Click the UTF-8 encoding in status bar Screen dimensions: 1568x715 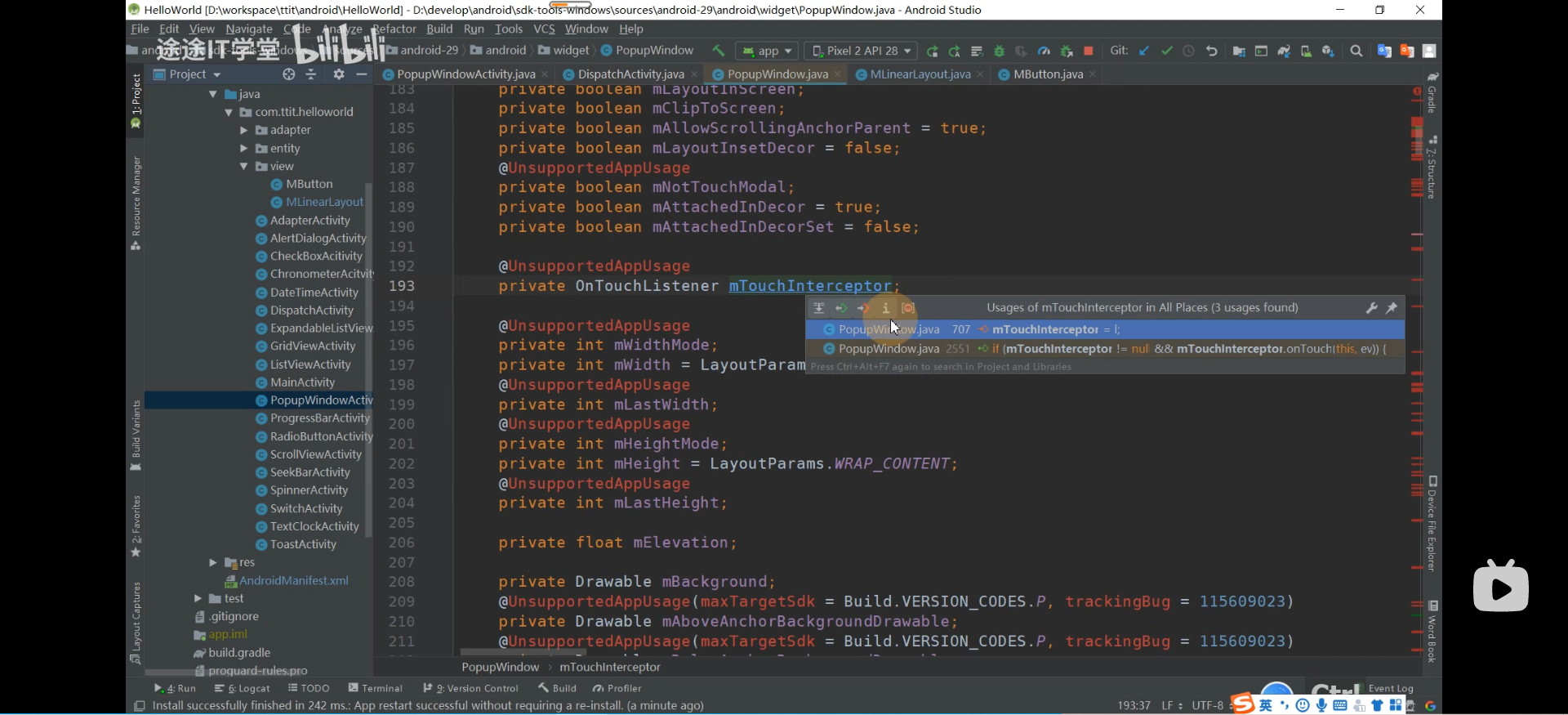(x=1208, y=705)
